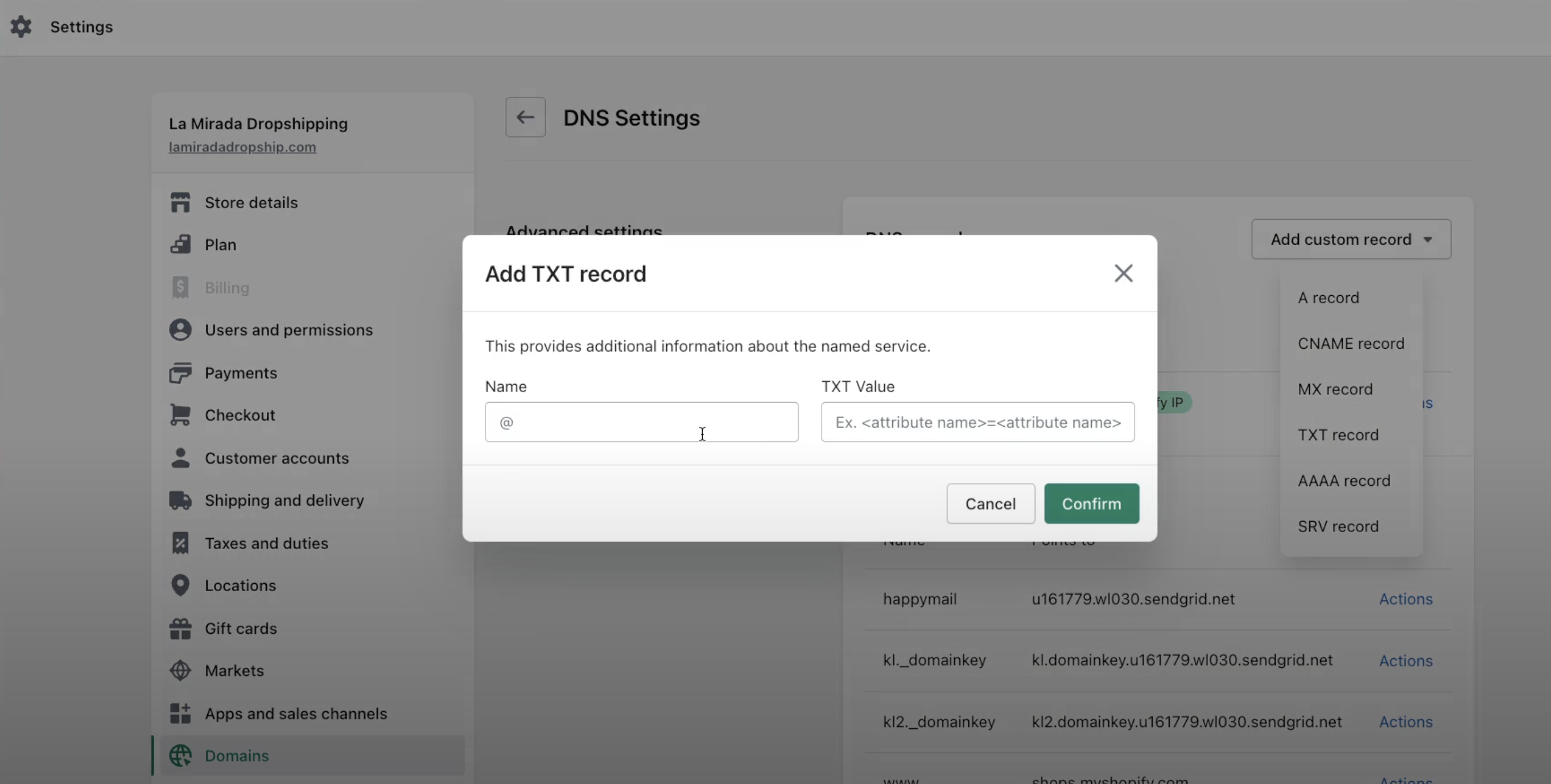Click the Shipping and delivery truck icon
The height and width of the screenshot is (784, 1551).
(x=180, y=501)
